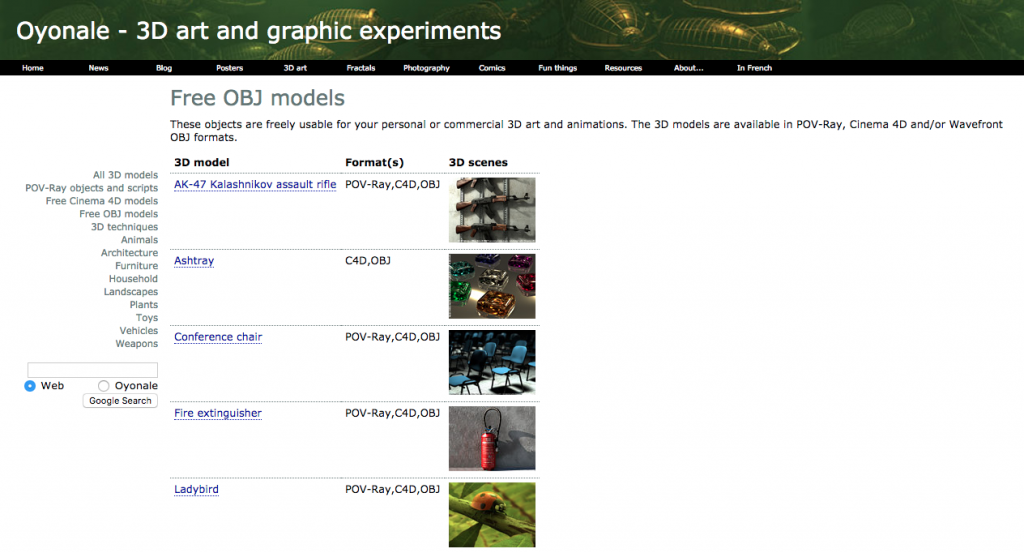
Task: Open the Conference chair model link
Action: point(218,337)
